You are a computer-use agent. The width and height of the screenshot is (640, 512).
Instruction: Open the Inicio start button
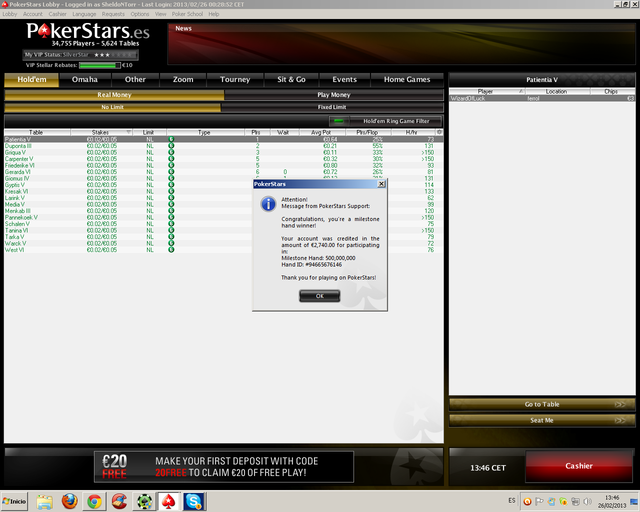pyautogui.click(x=14, y=501)
